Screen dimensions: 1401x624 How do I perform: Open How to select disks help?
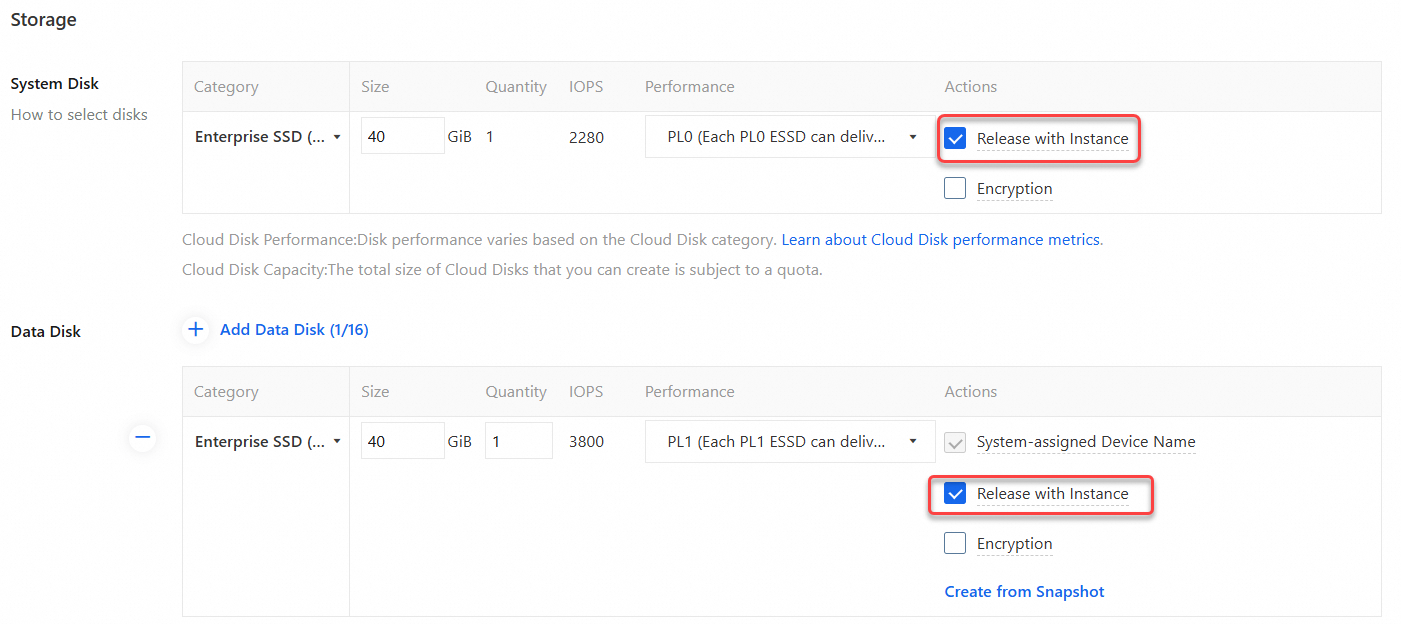[x=79, y=115]
